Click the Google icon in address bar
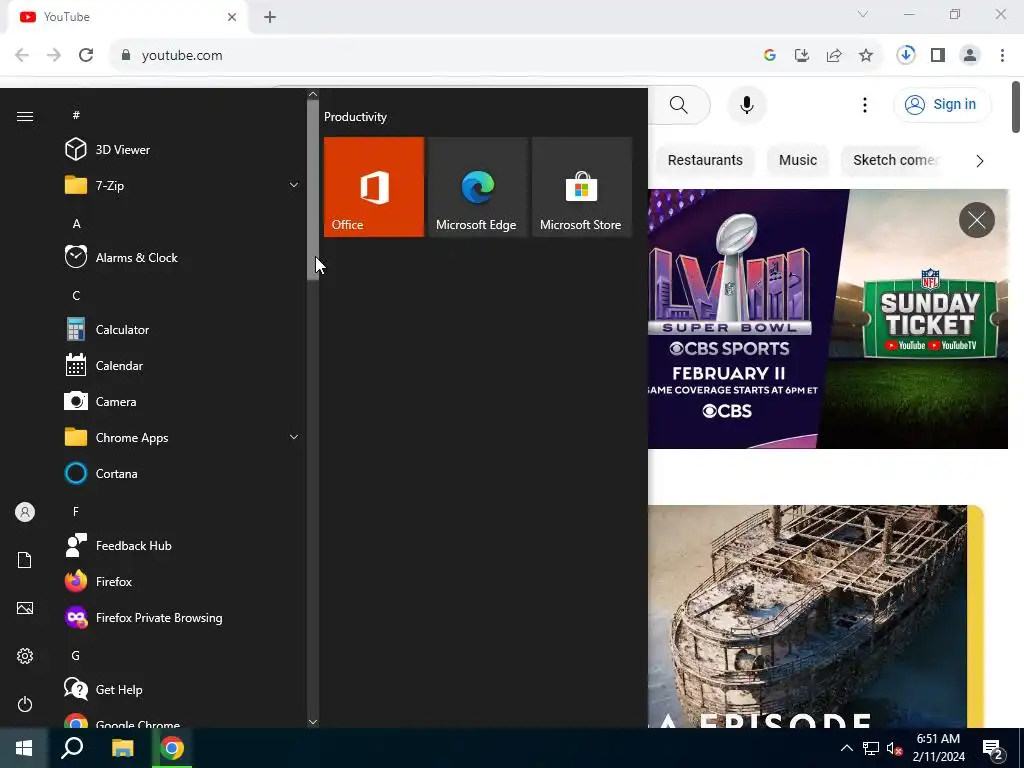The image size is (1024, 768). click(769, 56)
